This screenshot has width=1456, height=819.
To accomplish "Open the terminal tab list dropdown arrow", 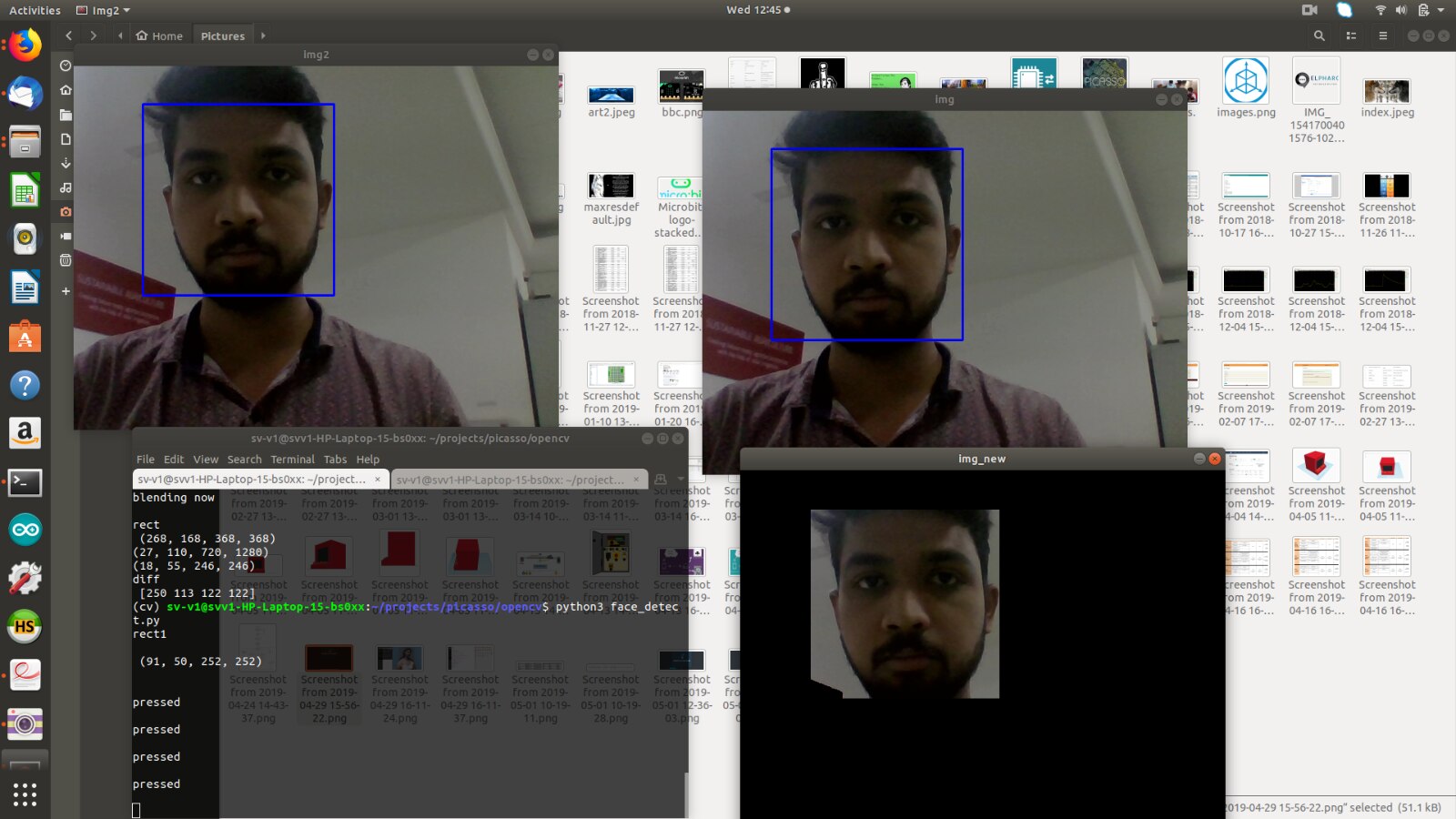I will tap(680, 479).
